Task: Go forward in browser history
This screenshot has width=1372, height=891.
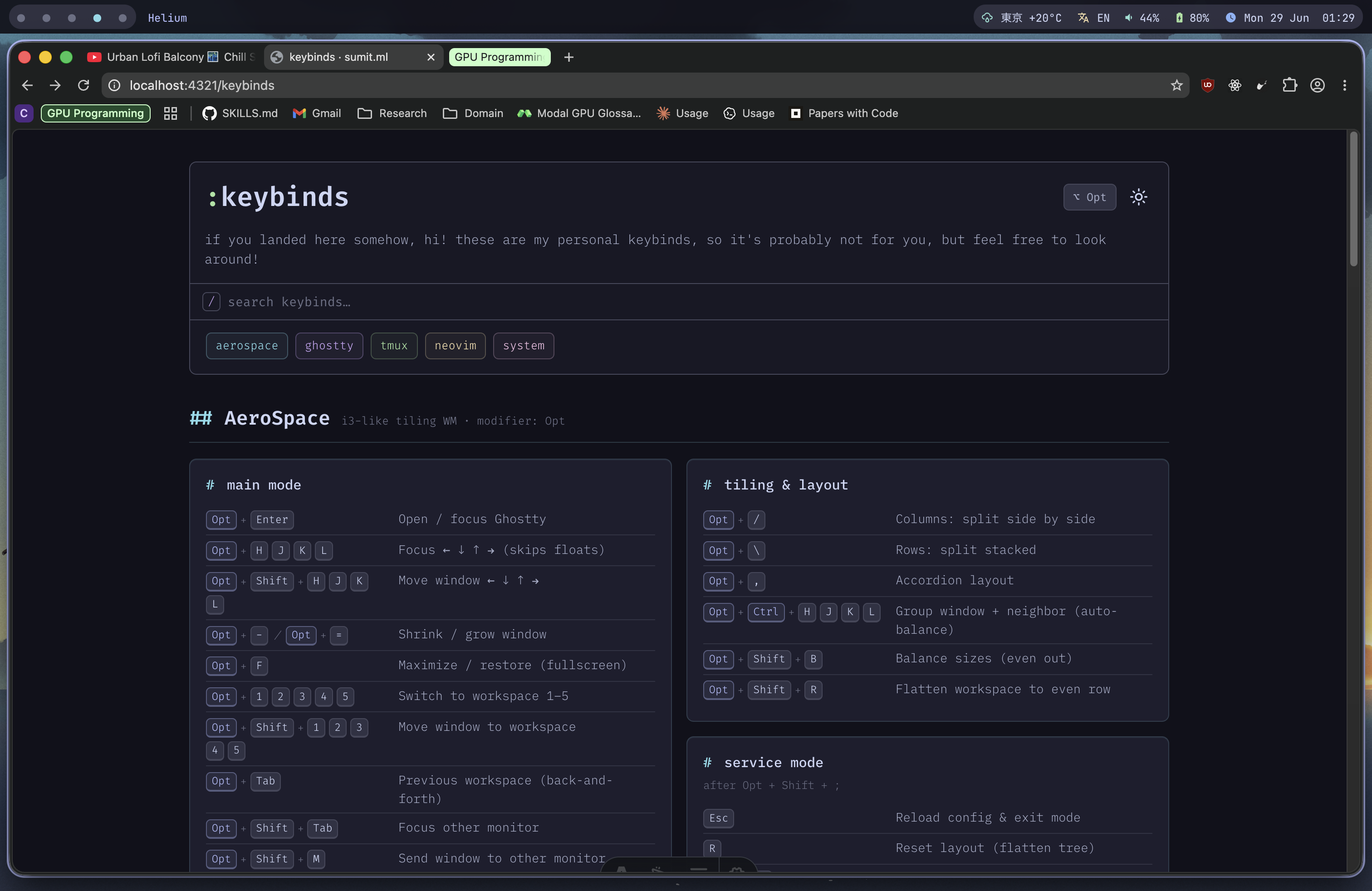Action: coord(55,85)
